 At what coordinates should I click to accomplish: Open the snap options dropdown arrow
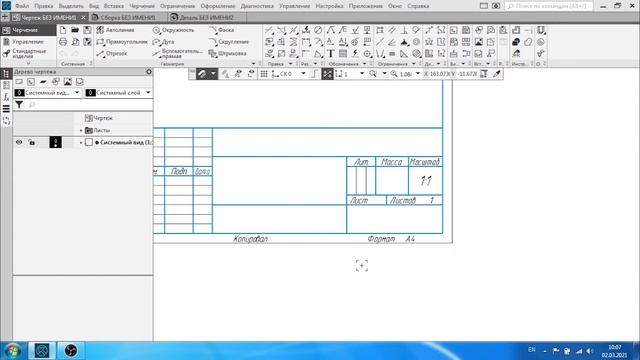(x=213, y=74)
